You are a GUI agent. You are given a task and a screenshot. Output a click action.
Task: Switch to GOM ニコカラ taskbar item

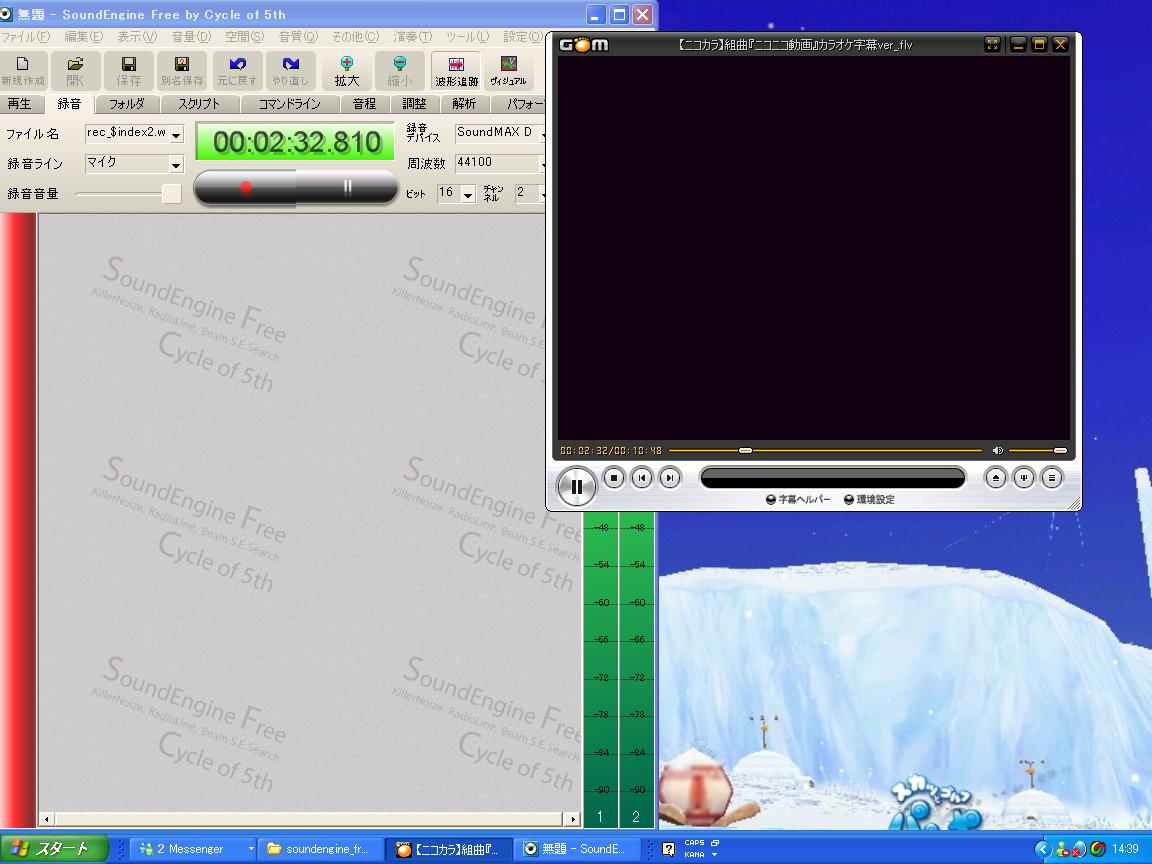click(x=450, y=849)
